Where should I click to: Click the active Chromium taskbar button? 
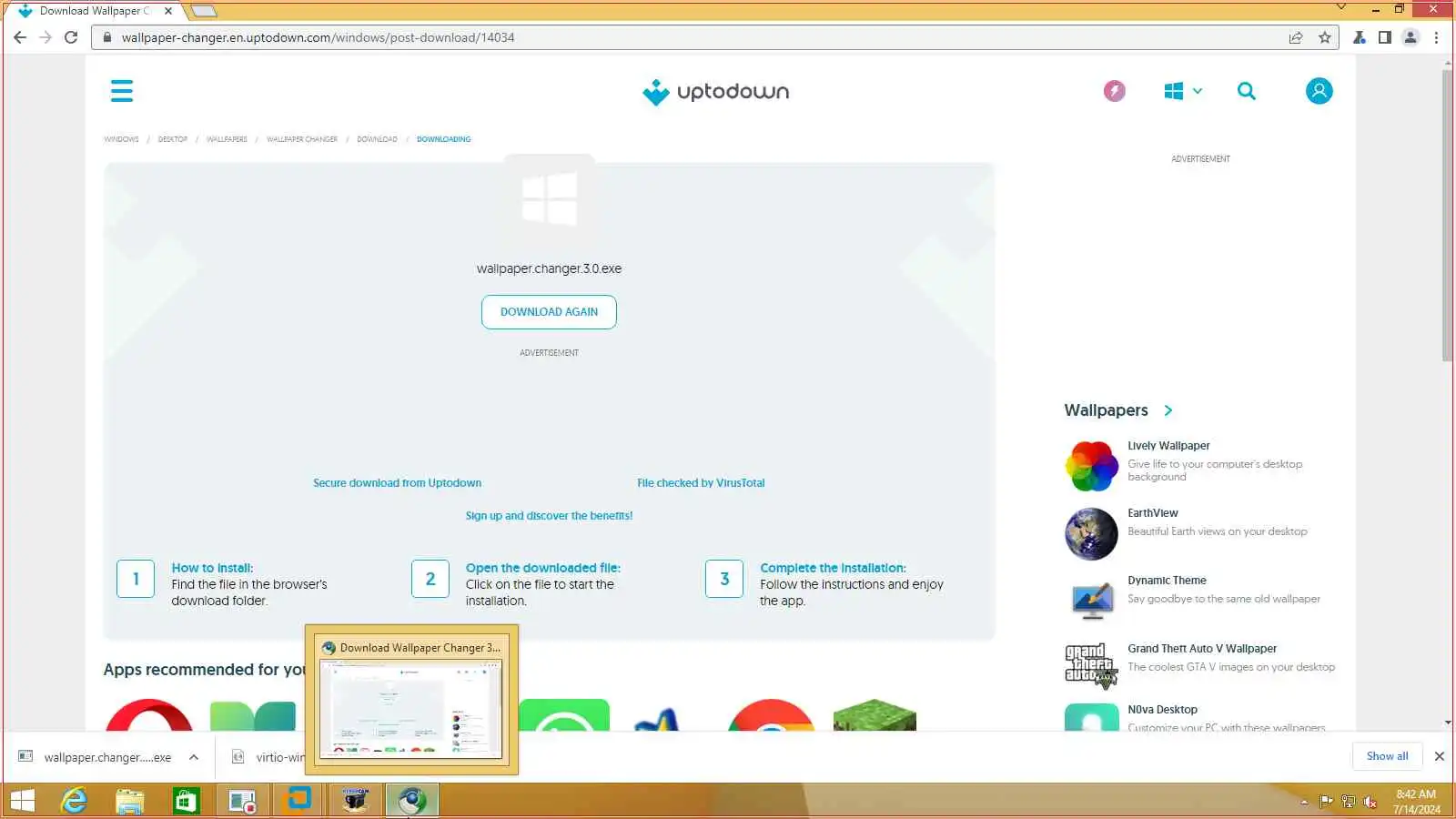411,801
